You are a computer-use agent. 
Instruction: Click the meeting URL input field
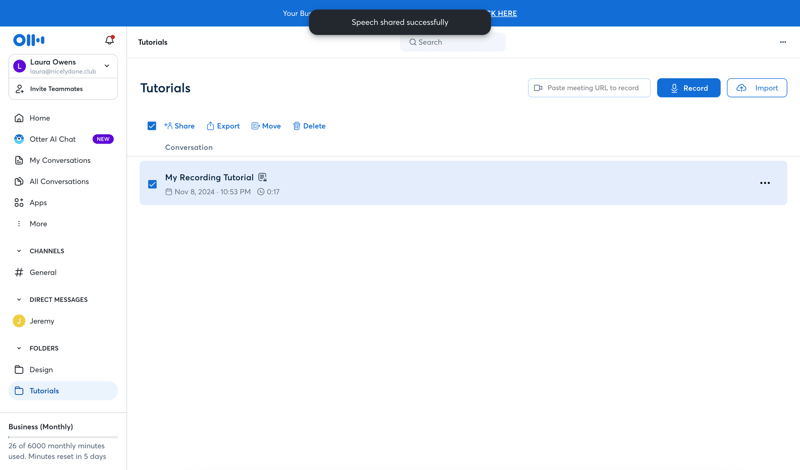(592, 88)
